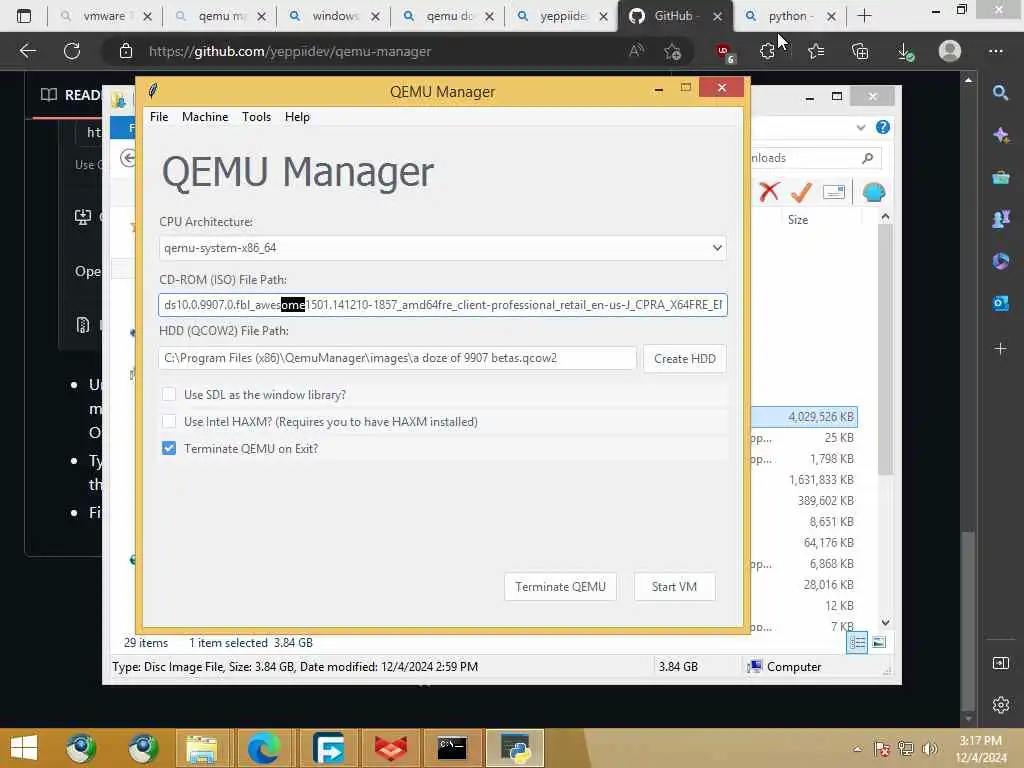Select the 1,631,833 KB file entry
Image resolution: width=1024 pixels, height=768 pixels.
pyautogui.click(x=821, y=480)
